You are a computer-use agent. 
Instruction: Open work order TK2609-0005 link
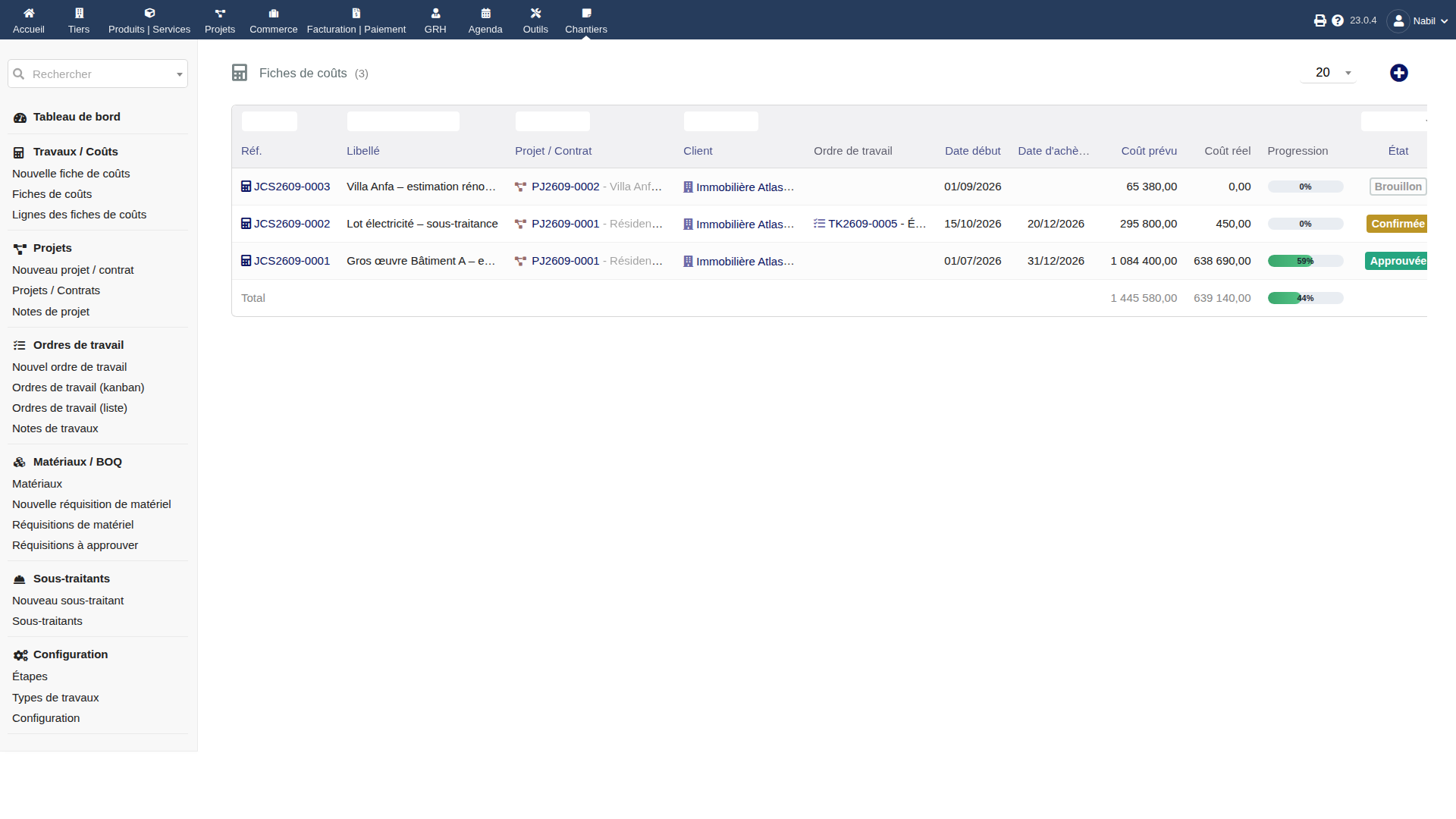click(x=870, y=224)
